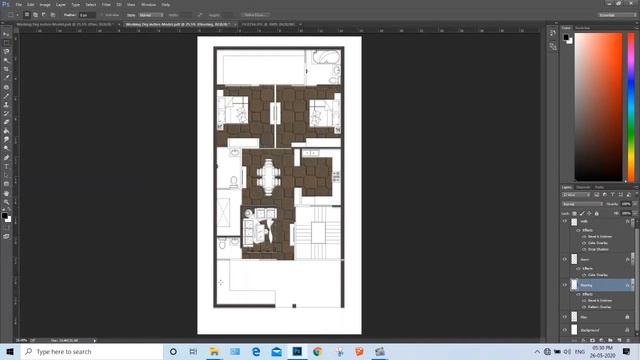Hide the walls layer

[x=565, y=221]
